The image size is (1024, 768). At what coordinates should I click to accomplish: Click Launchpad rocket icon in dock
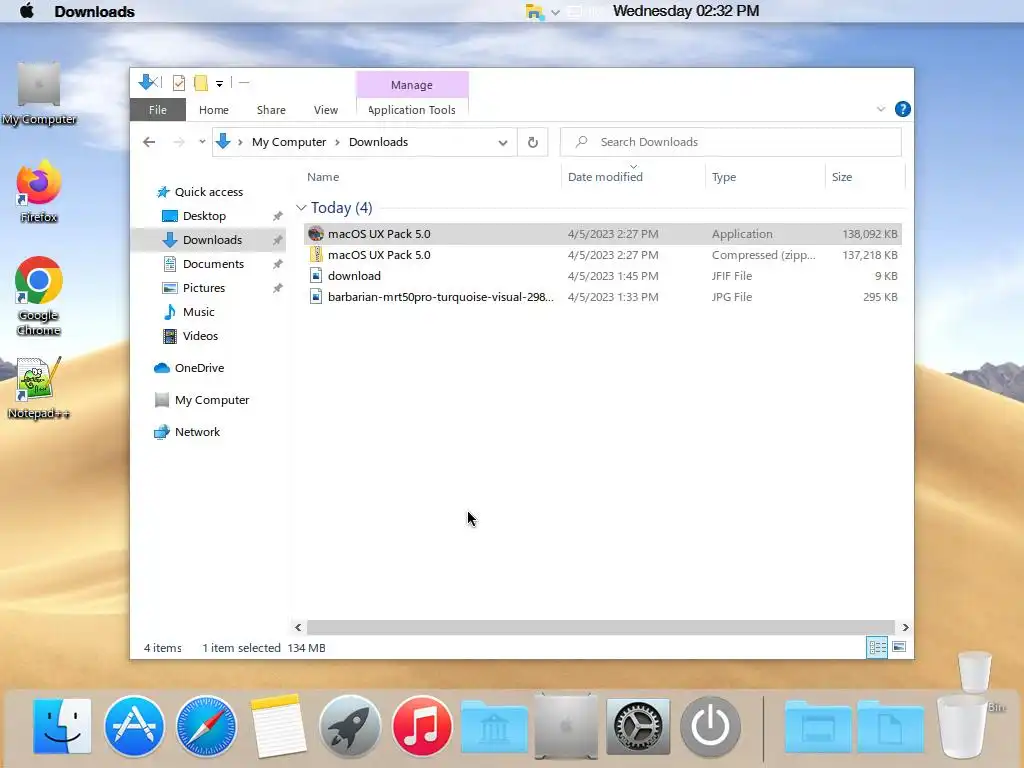[x=350, y=726]
